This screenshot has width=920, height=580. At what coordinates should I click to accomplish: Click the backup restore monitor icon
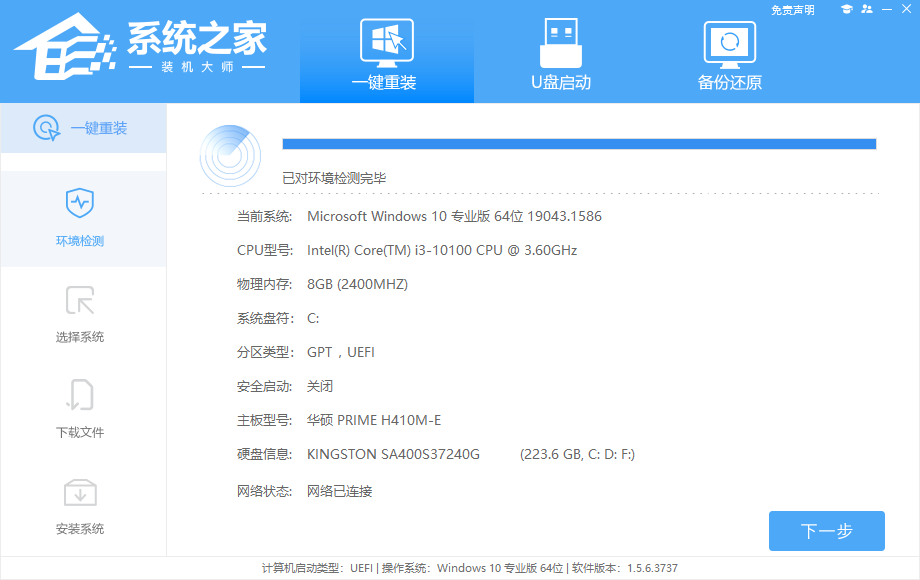[x=729, y=42]
